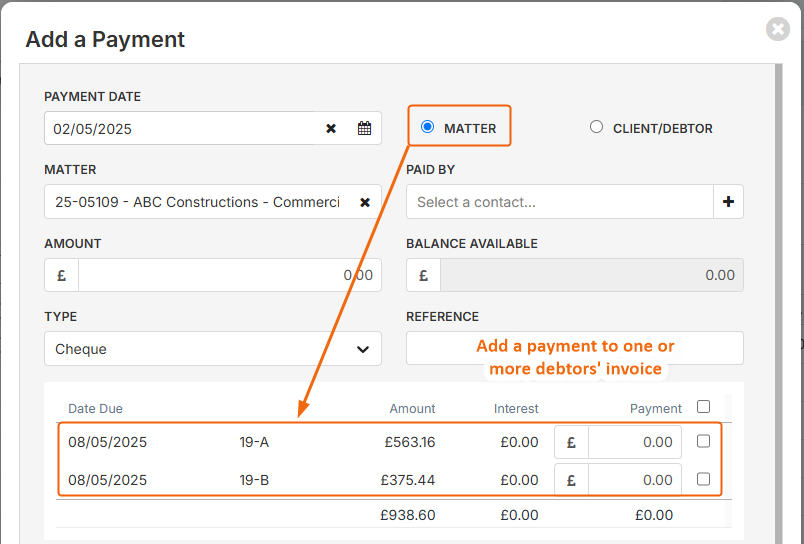Open the payment date calendar picker
The image size is (804, 544).
click(x=364, y=128)
